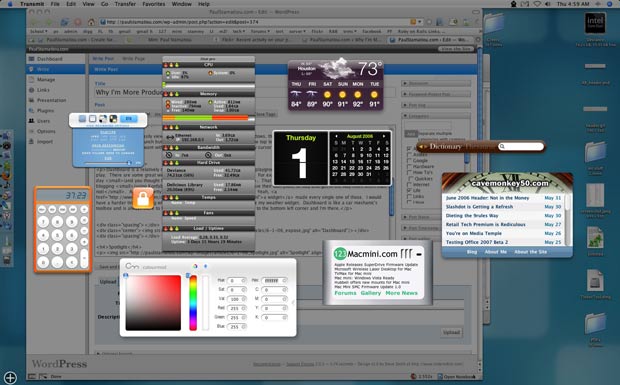Collapse the Macmini.com widget with the minus button
The image size is (620, 385).
click(419, 254)
